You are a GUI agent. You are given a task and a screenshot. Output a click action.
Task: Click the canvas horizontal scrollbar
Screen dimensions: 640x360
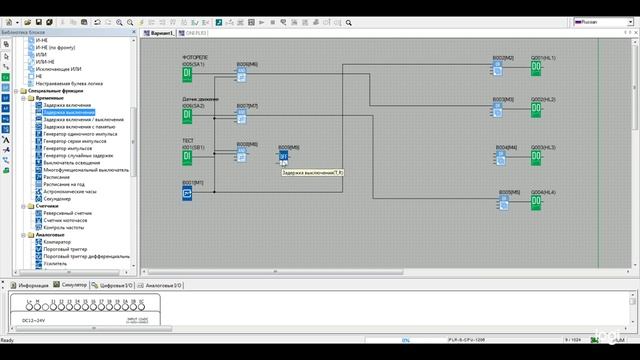(x=276, y=271)
